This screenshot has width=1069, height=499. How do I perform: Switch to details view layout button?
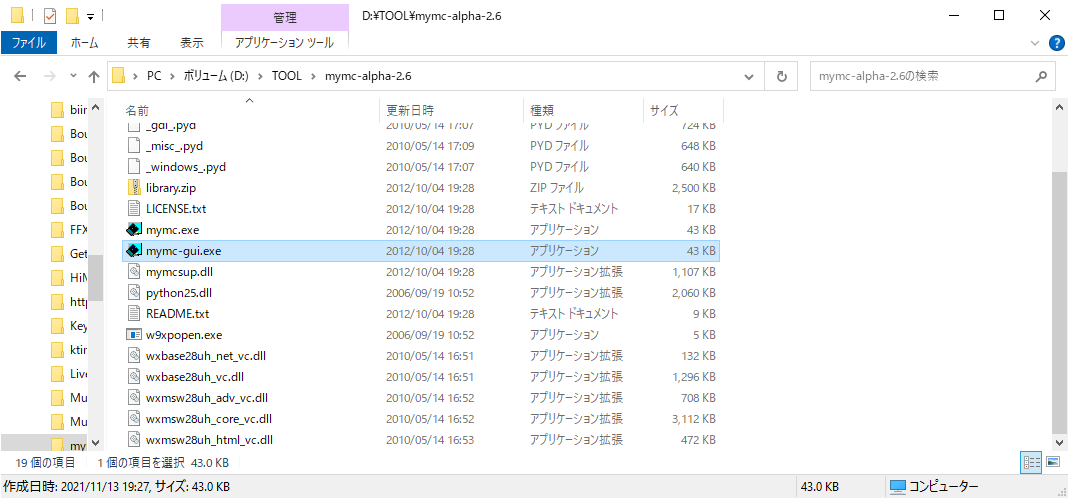(x=1031, y=462)
